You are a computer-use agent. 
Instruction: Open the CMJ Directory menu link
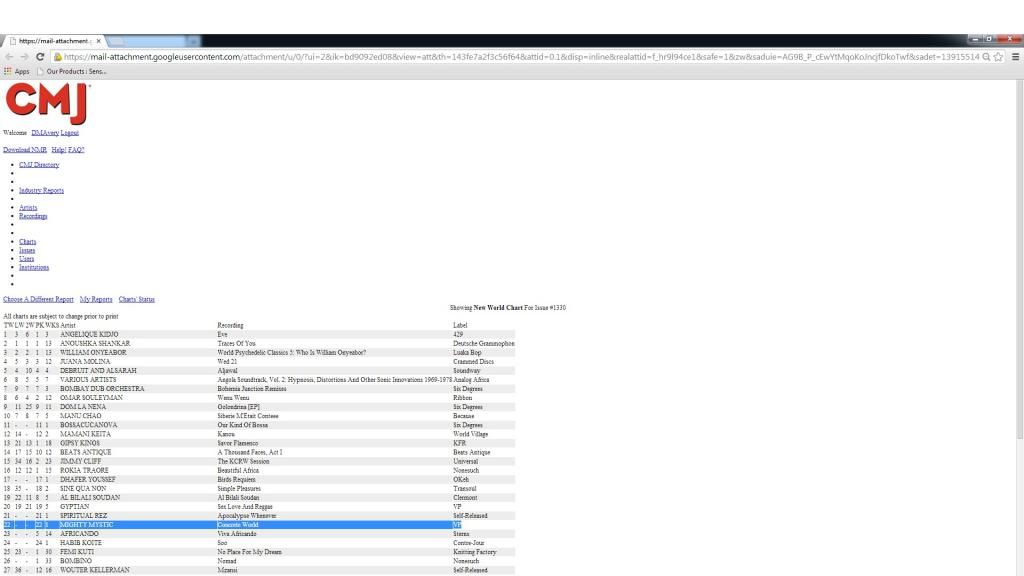click(x=39, y=165)
